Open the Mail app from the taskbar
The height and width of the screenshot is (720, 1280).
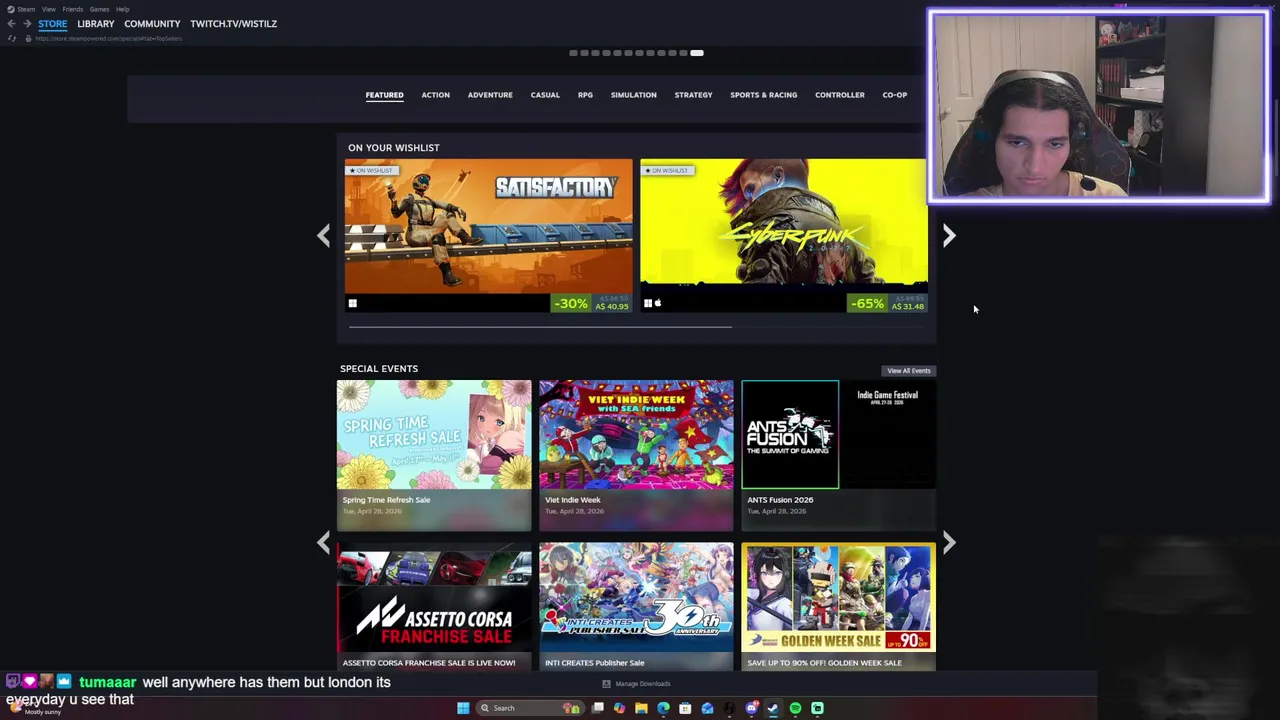pos(707,708)
